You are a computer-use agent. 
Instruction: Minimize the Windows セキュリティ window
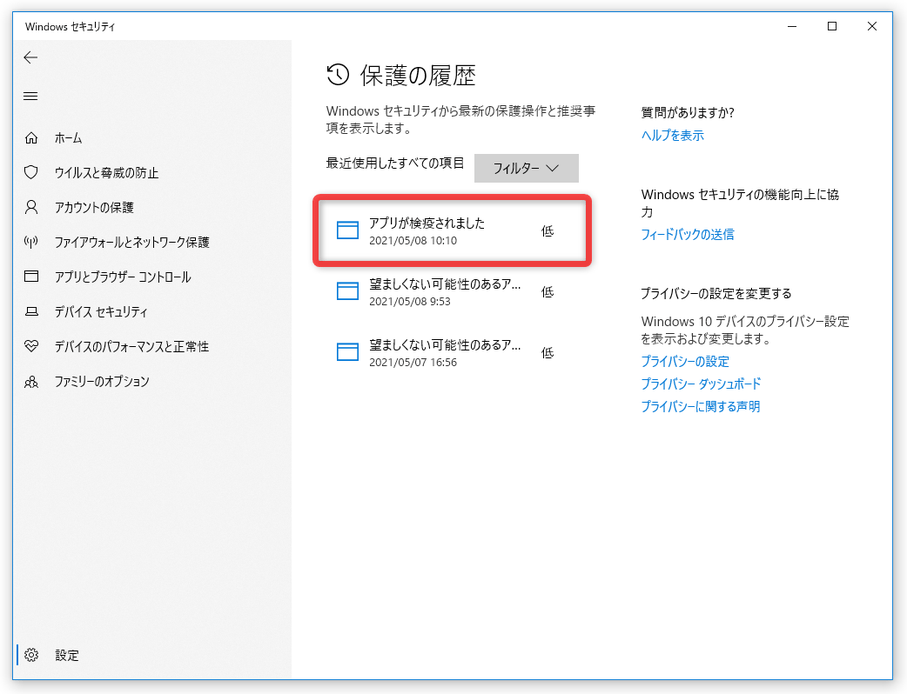tap(792, 26)
